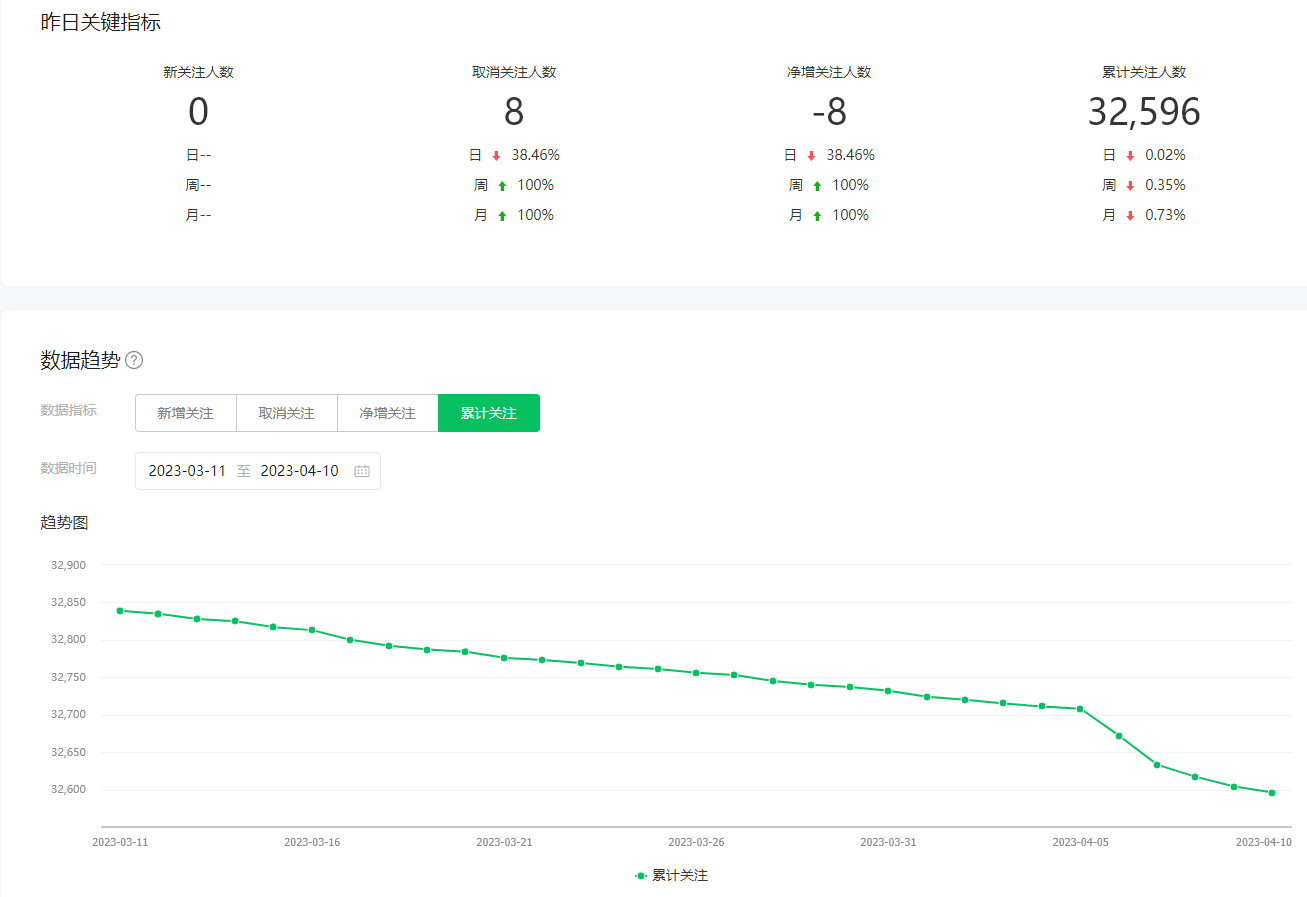
Task: Click the 32,596 cumulative followers figure
Action: coord(1144,112)
